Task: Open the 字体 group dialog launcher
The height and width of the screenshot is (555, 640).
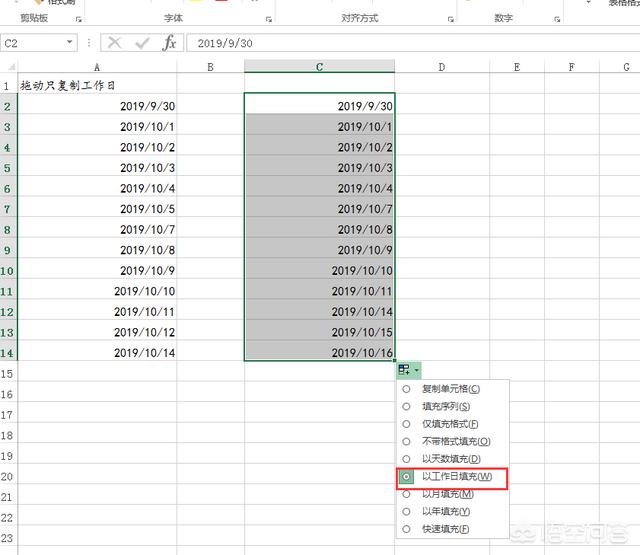Action: tap(268, 19)
